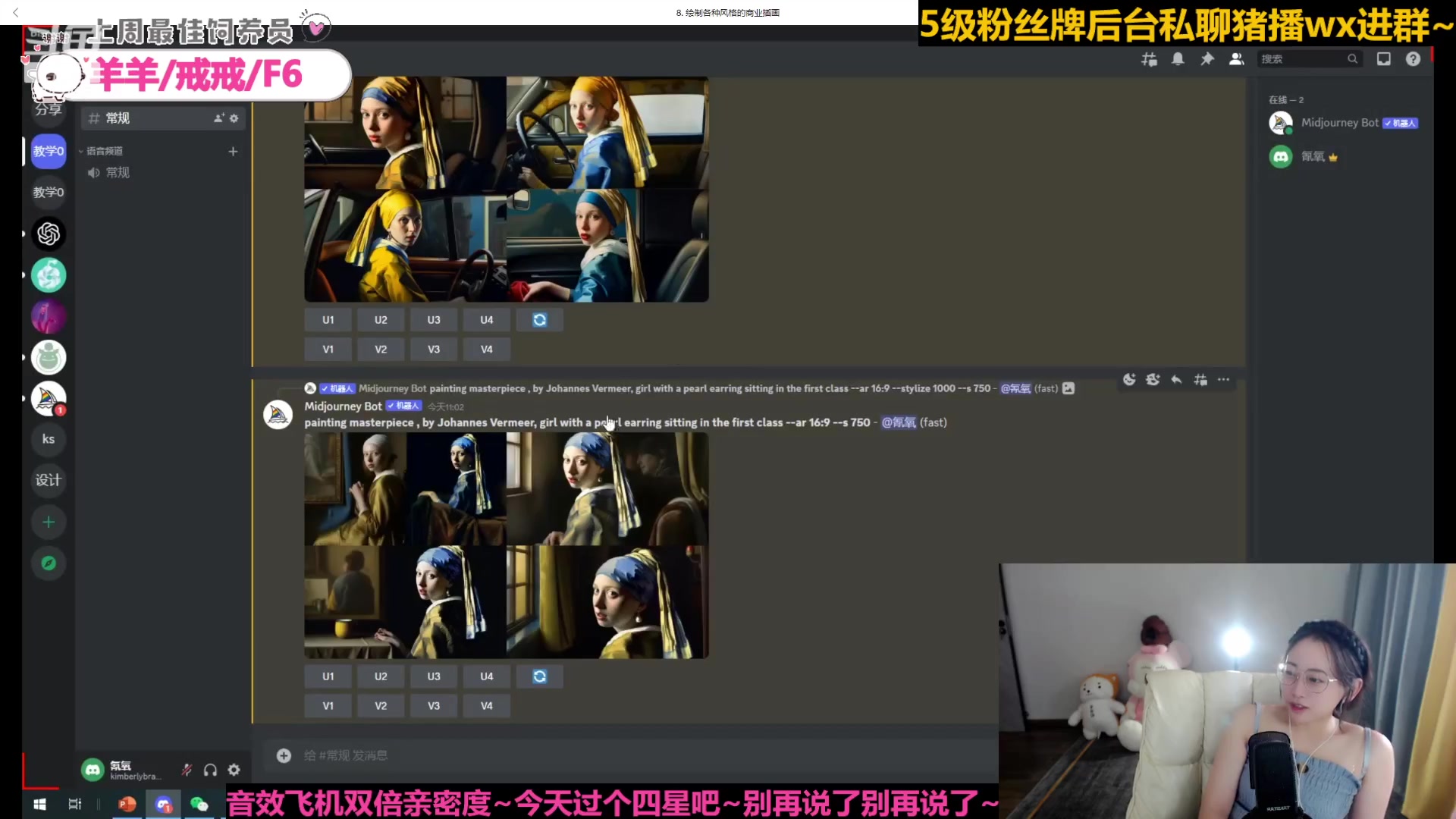Screen dimensions: 1456x819
Task: Toggle channel notification bell in the top toolbar
Action: pyautogui.click(x=1178, y=58)
